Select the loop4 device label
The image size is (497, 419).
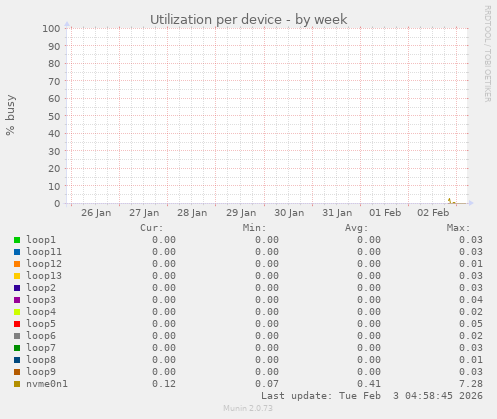pyautogui.click(x=41, y=312)
